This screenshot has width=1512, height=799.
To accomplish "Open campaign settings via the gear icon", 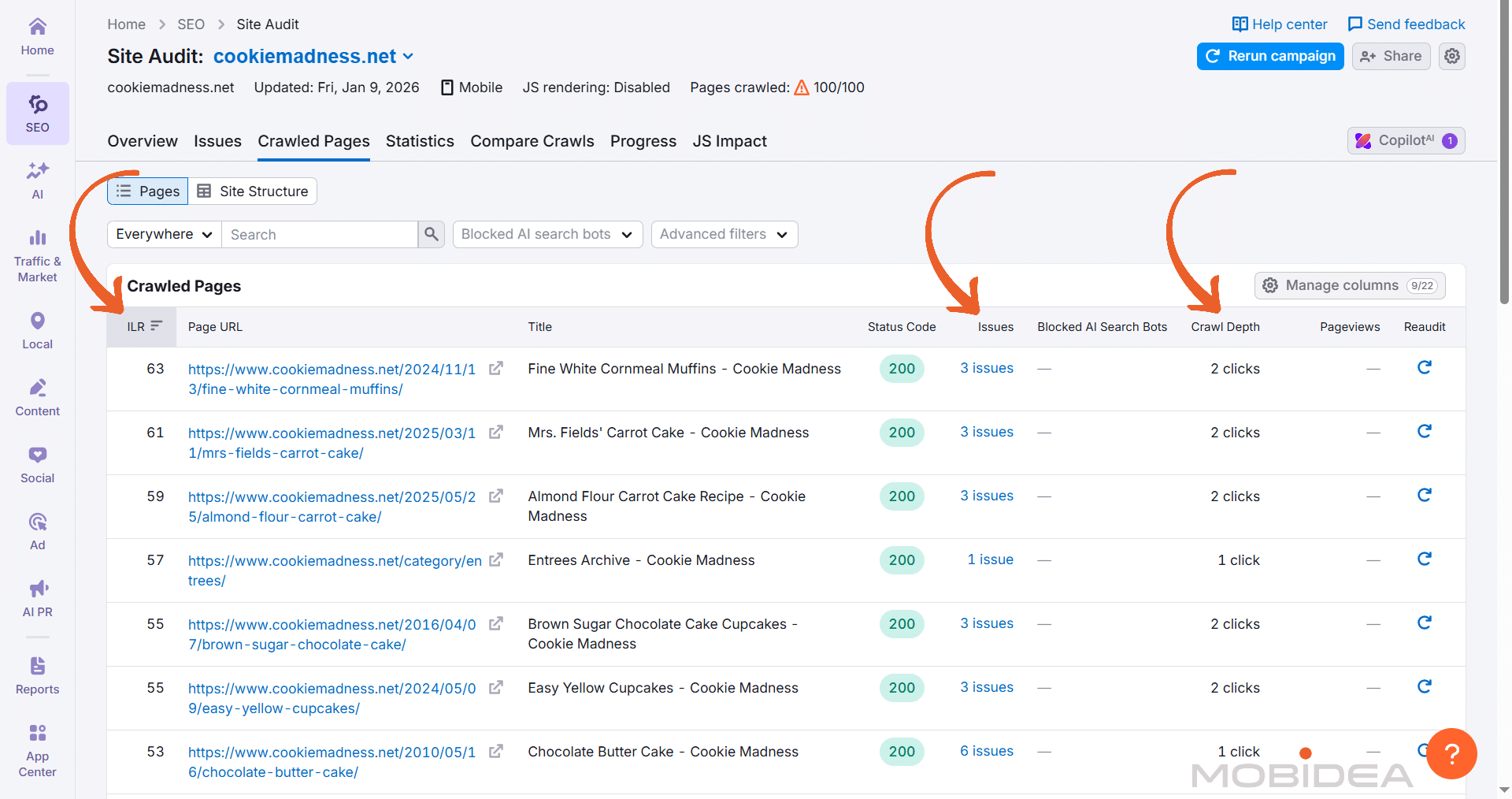I will click(x=1451, y=56).
